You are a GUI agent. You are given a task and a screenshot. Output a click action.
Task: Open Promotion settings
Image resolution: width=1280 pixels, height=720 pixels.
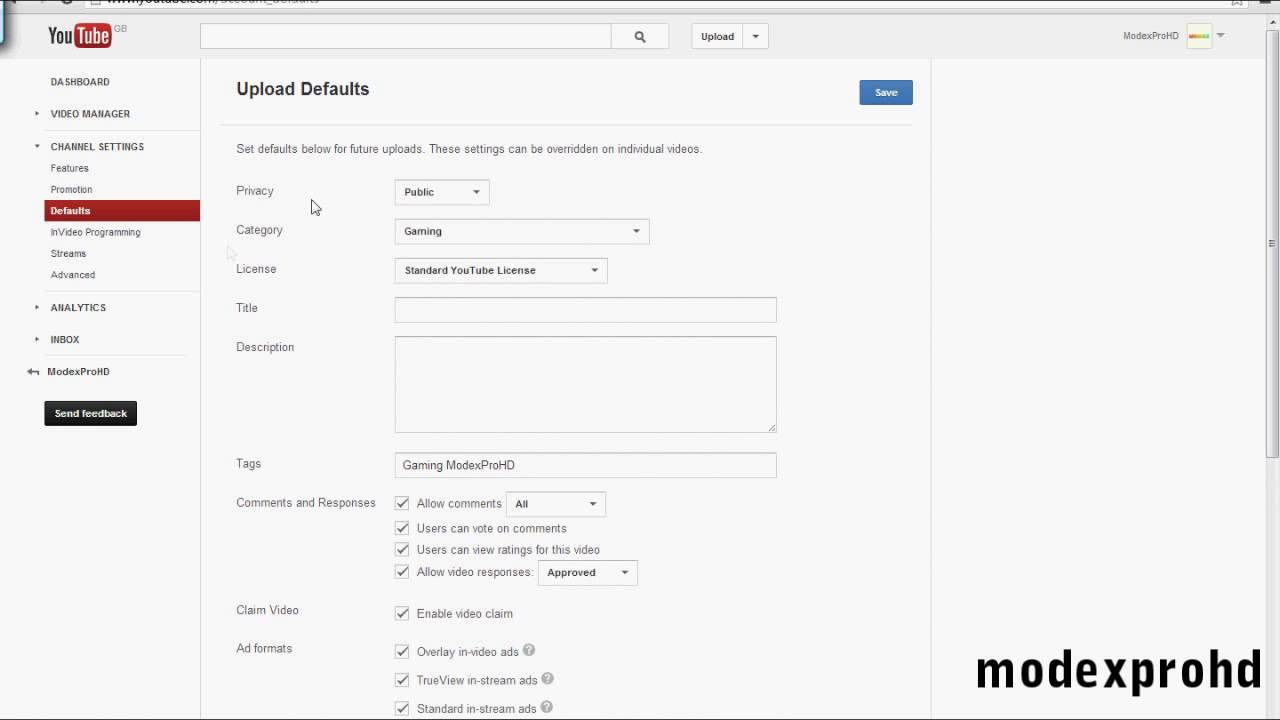[72, 189]
